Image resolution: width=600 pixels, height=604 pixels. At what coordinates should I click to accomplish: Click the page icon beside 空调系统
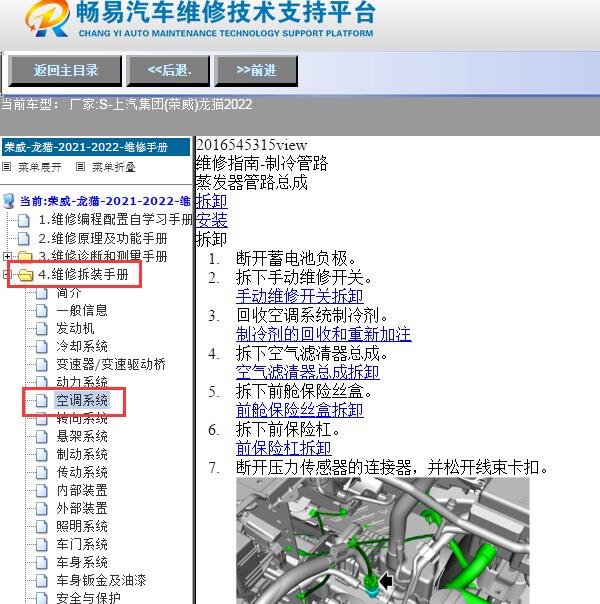[x=42, y=401]
